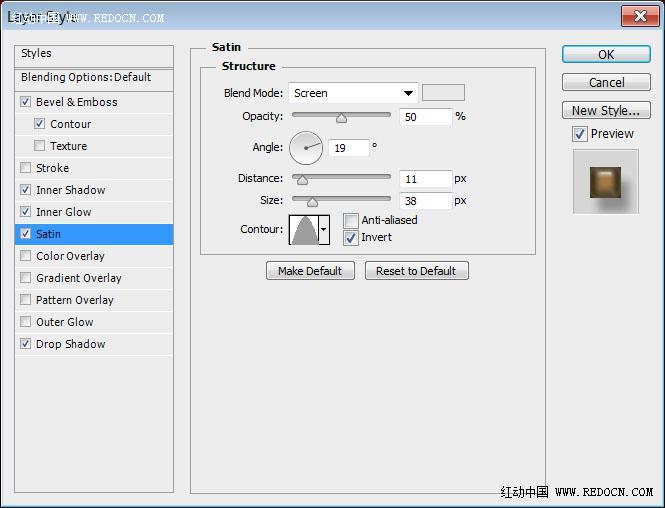This screenshot has height=508, width=665.
Task: Toggle the Drop Shadow checkbox
Action: pyautogui.click(x=25, y=344)
